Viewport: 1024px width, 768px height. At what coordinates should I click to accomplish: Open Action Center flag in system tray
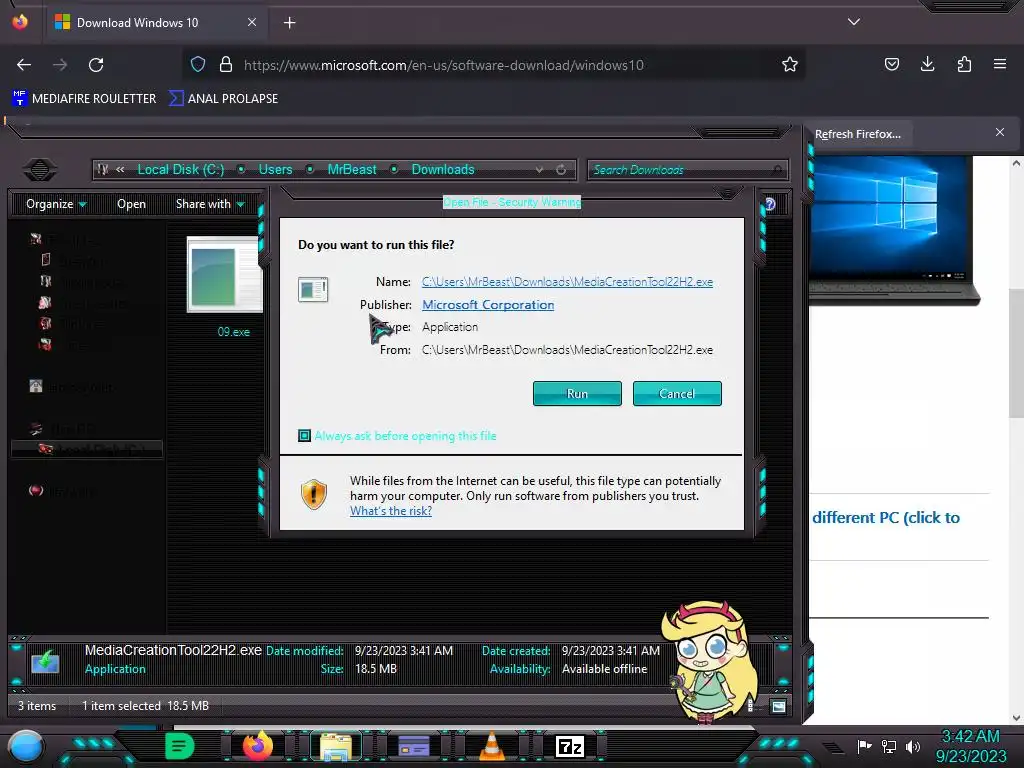coord(865,746)
